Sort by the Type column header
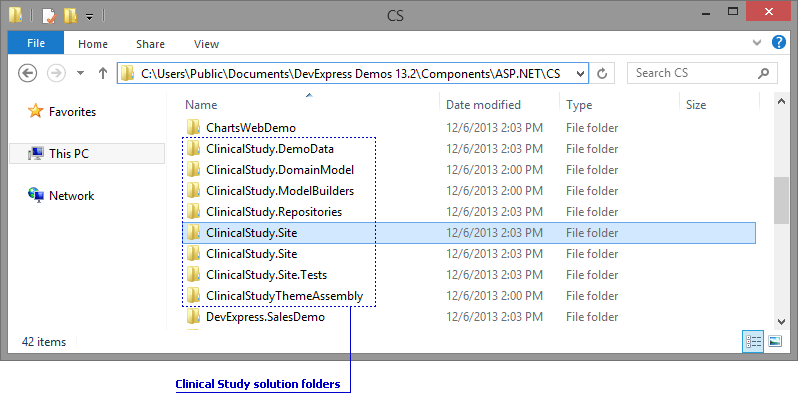Image resolution: width=798 pixels, height=398 pixels. point(579,105)
